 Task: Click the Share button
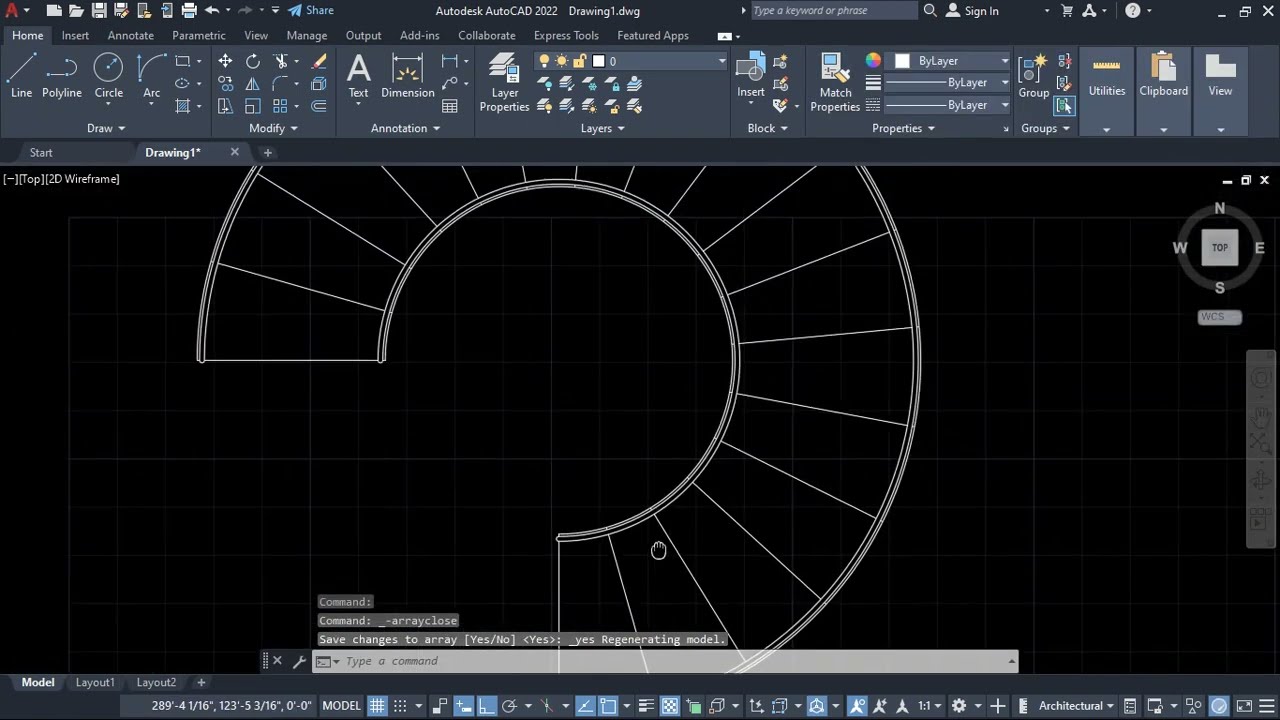(x=311, y=11)
